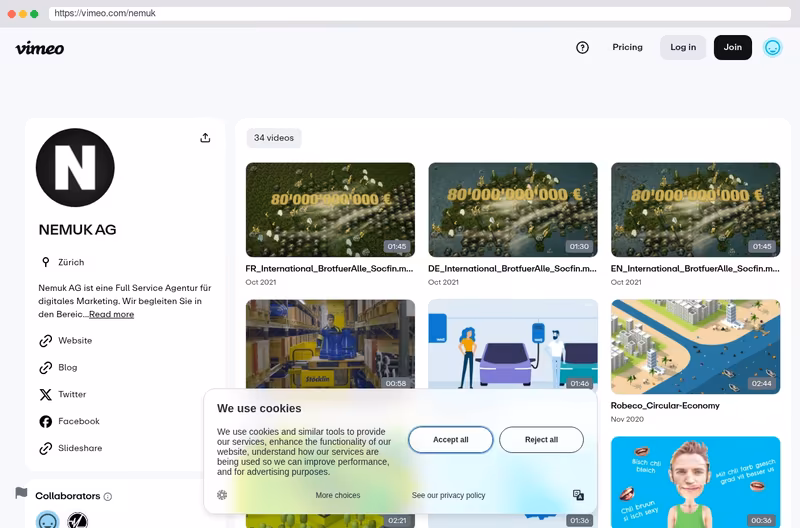The width and height of the screenshot is (800, 528).
Task: Select the 34 videos tab
Action: 274,138
